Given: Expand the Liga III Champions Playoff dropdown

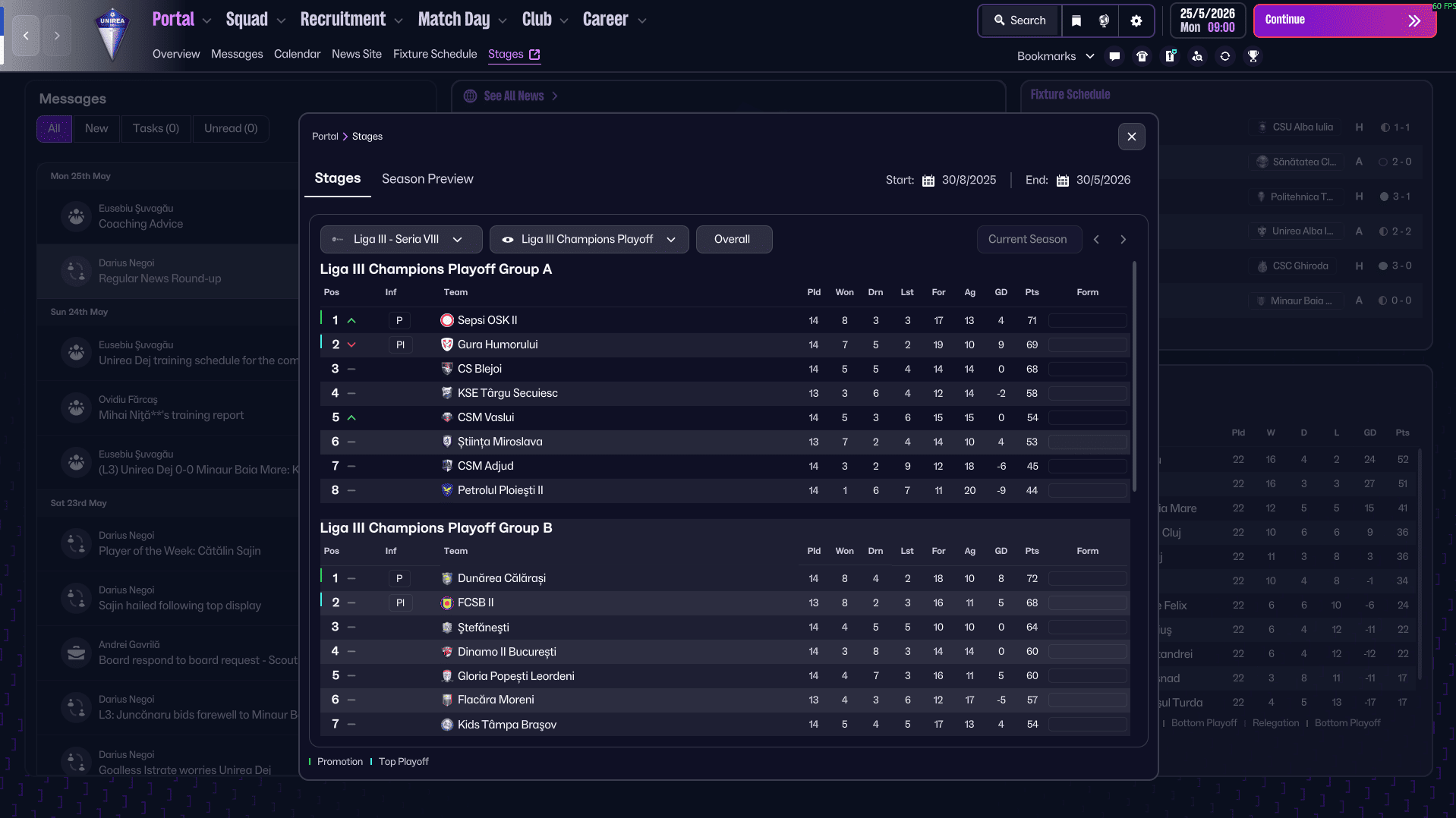Looking at the screenshot, I should 589,239.
